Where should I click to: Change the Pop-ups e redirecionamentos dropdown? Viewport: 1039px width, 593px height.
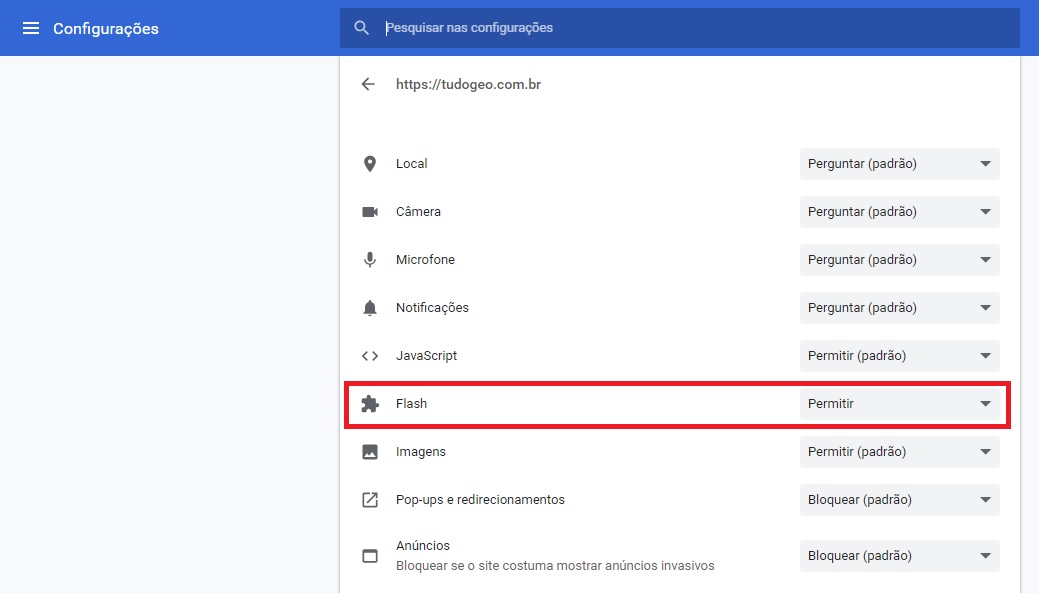point(899,500)
